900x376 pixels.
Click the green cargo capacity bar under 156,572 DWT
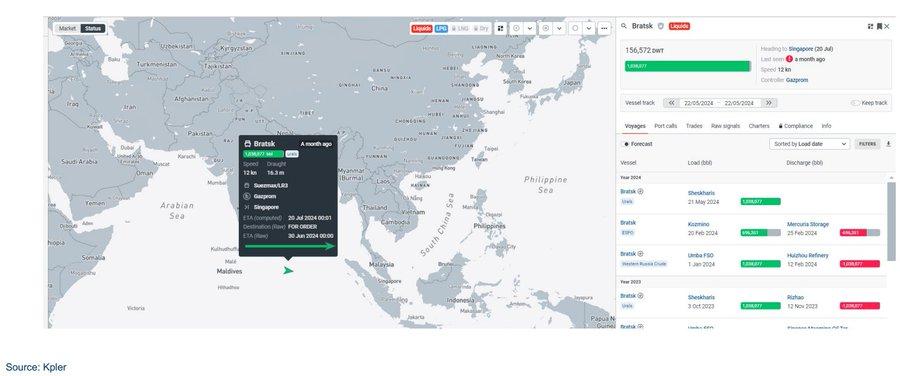[688, 66]
